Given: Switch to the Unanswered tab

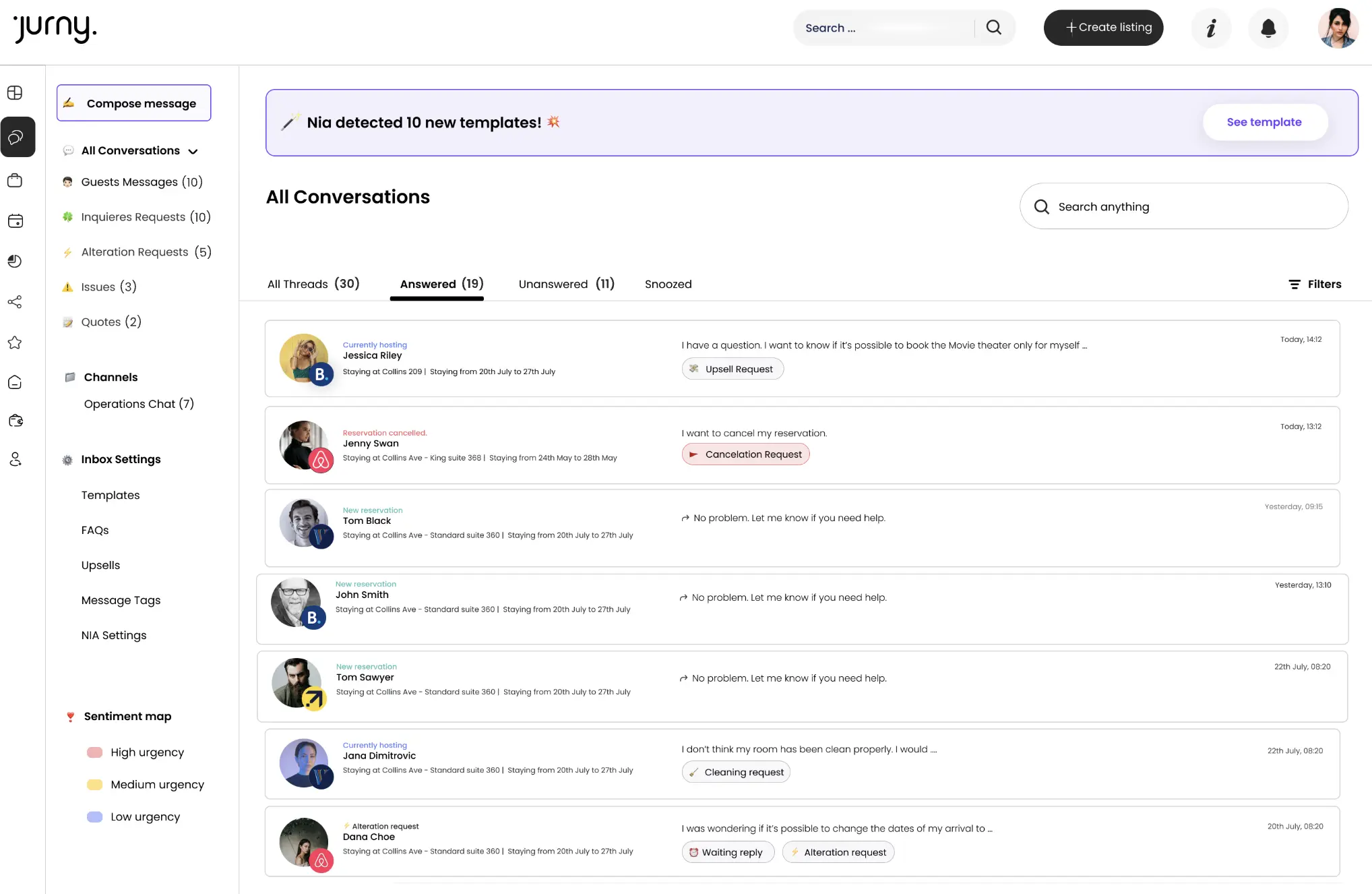Looking at the screenshot, I should pyautogui.click(x=566, y=284).
